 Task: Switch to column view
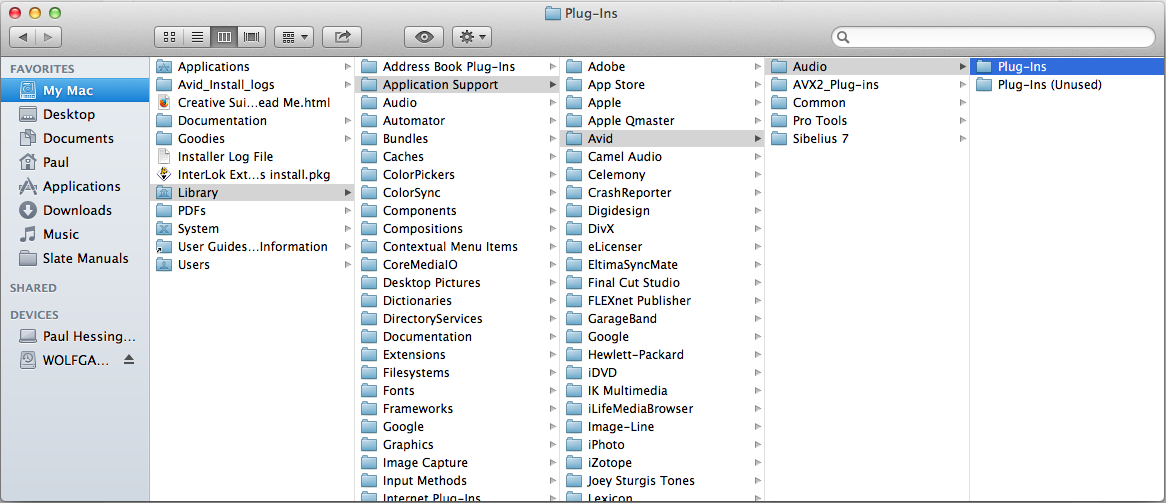point(225,36)
